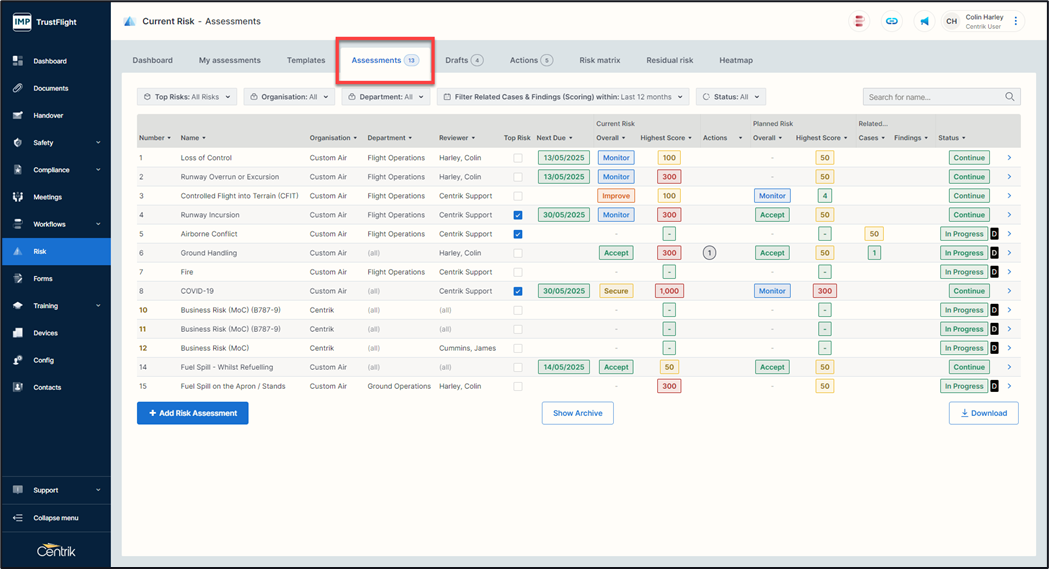1049x569 pixels.
Task: Click the Handover sidebar icon
Action: [18, 116]
